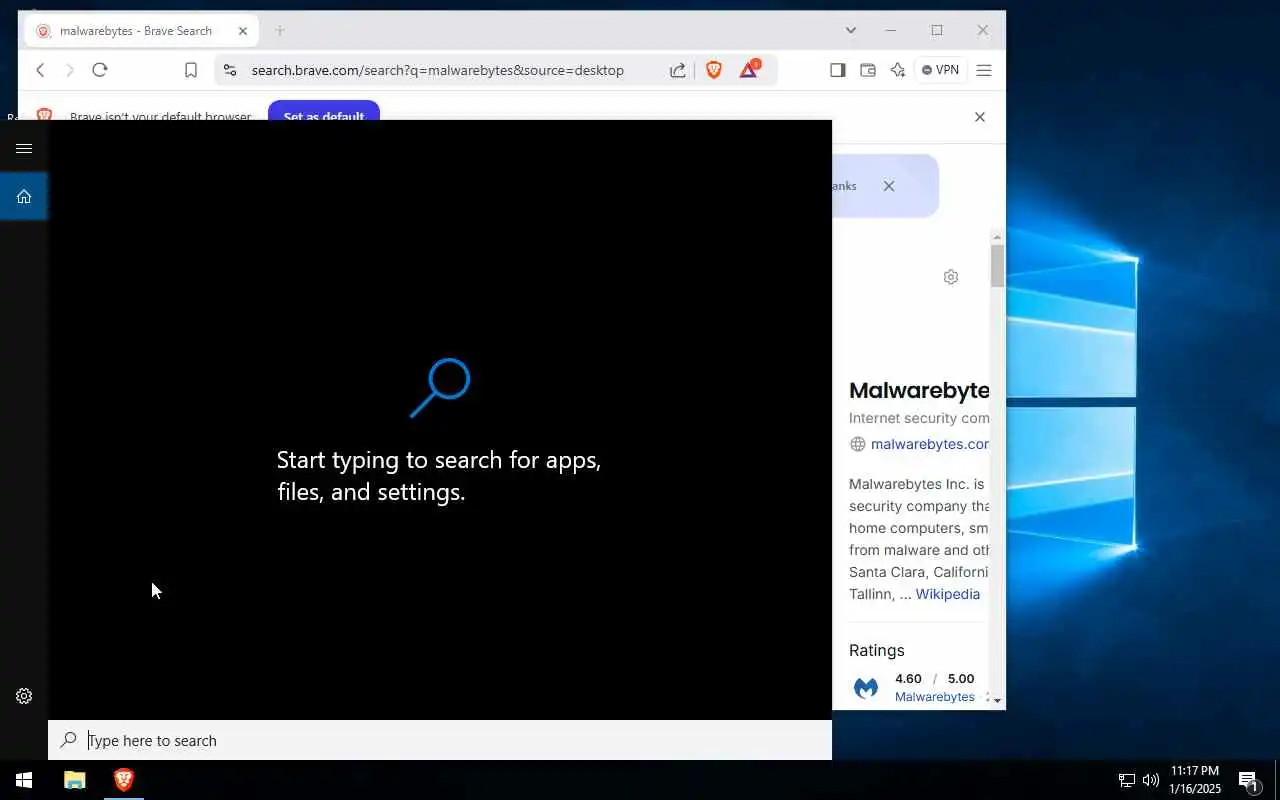The image size is (1280, 800).
Task: Show the clock reading 11:17 PM
Action: [1195, 771]
